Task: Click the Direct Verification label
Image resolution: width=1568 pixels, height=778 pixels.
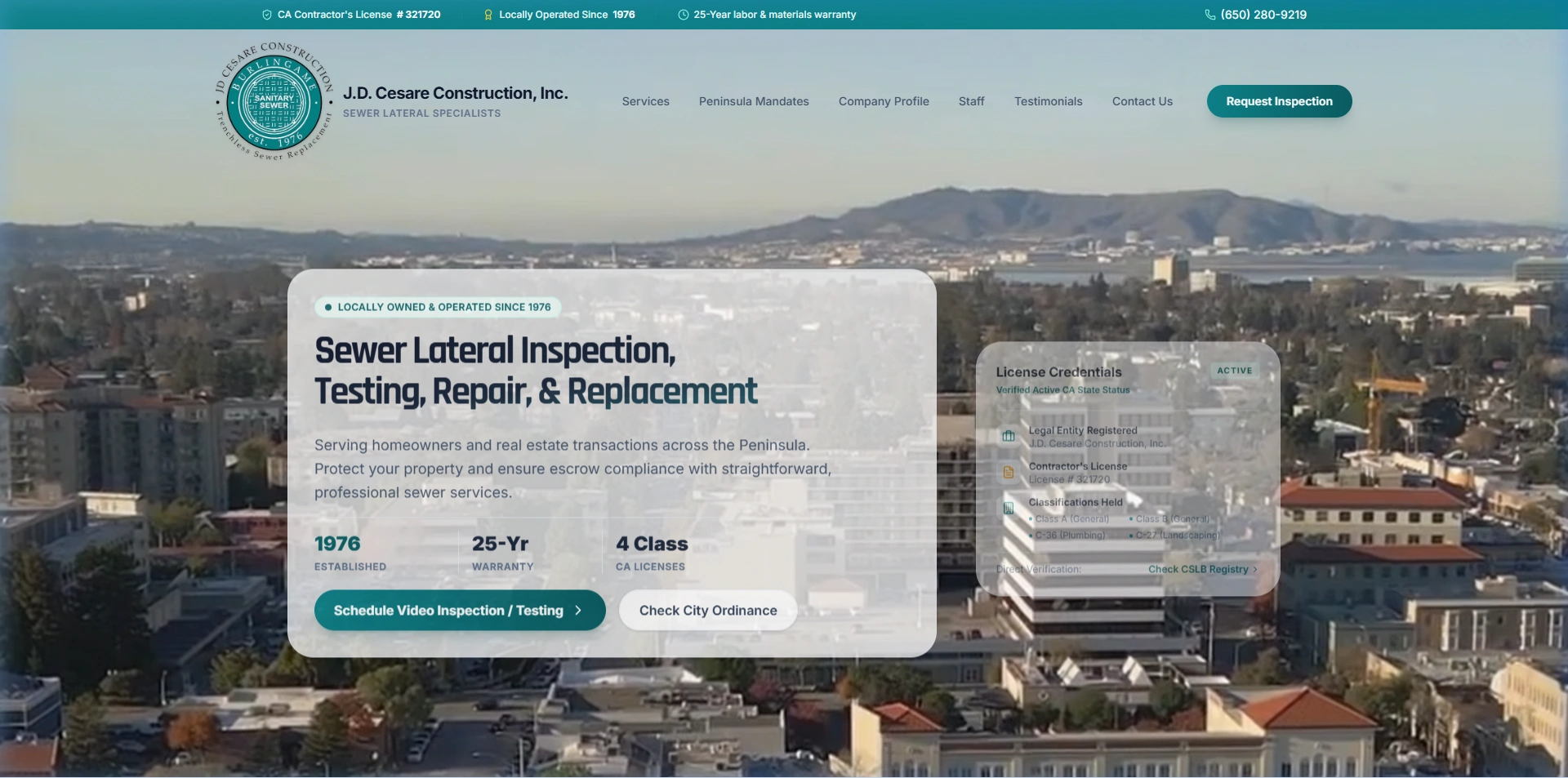Action: [x=1039, y=569]
